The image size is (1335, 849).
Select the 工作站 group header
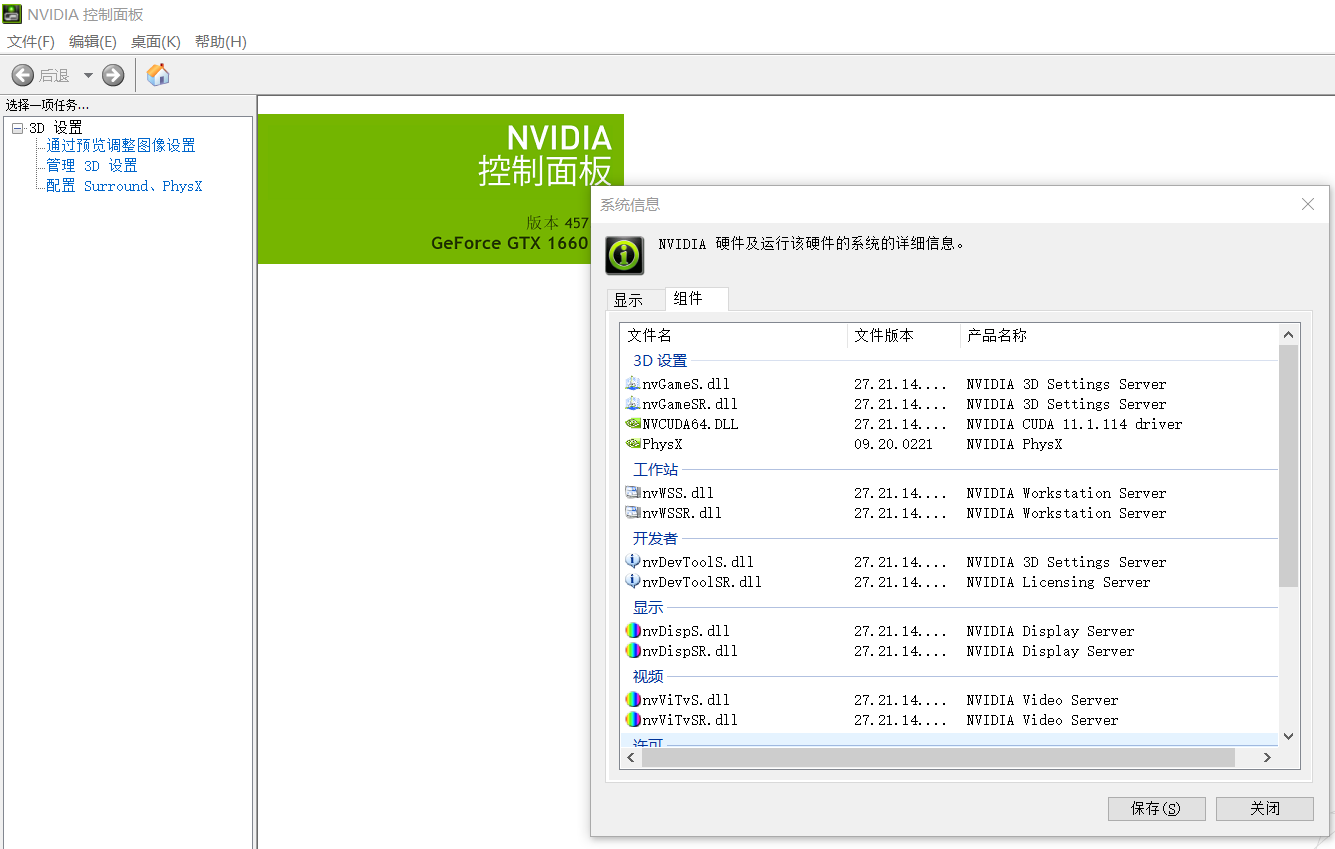point(655,470)
